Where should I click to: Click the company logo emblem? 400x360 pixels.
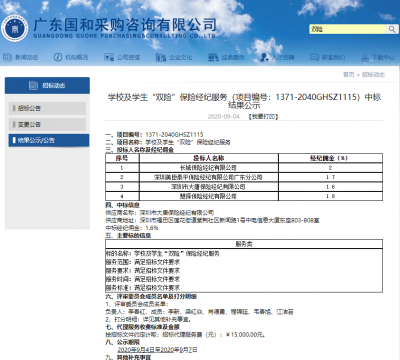pyautogui.click(x=15, y=28)
